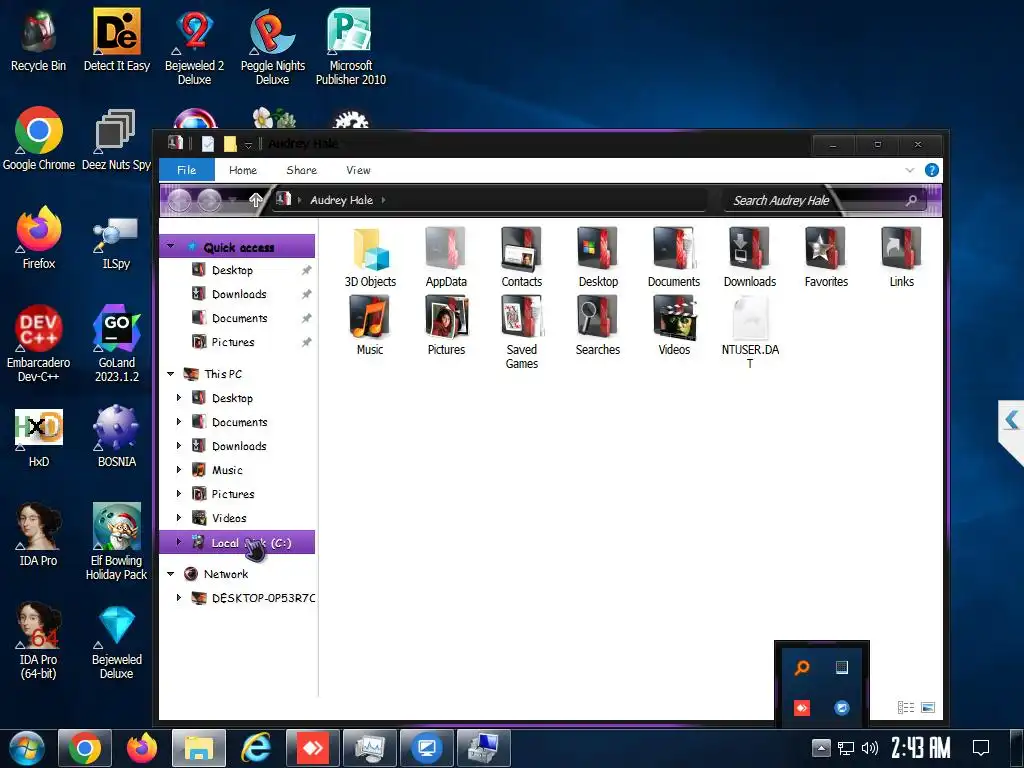Expand Desktop under This PC
Viewport: 1024px width, 768px height.
179,398
